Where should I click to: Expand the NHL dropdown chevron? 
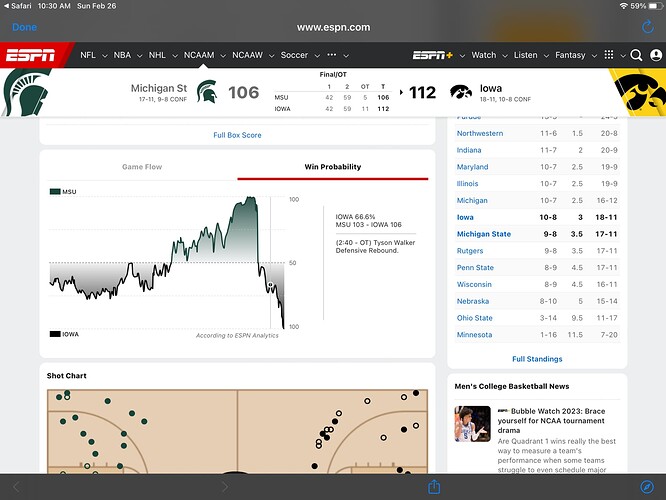pyautogui.click(x=174, y=56)
